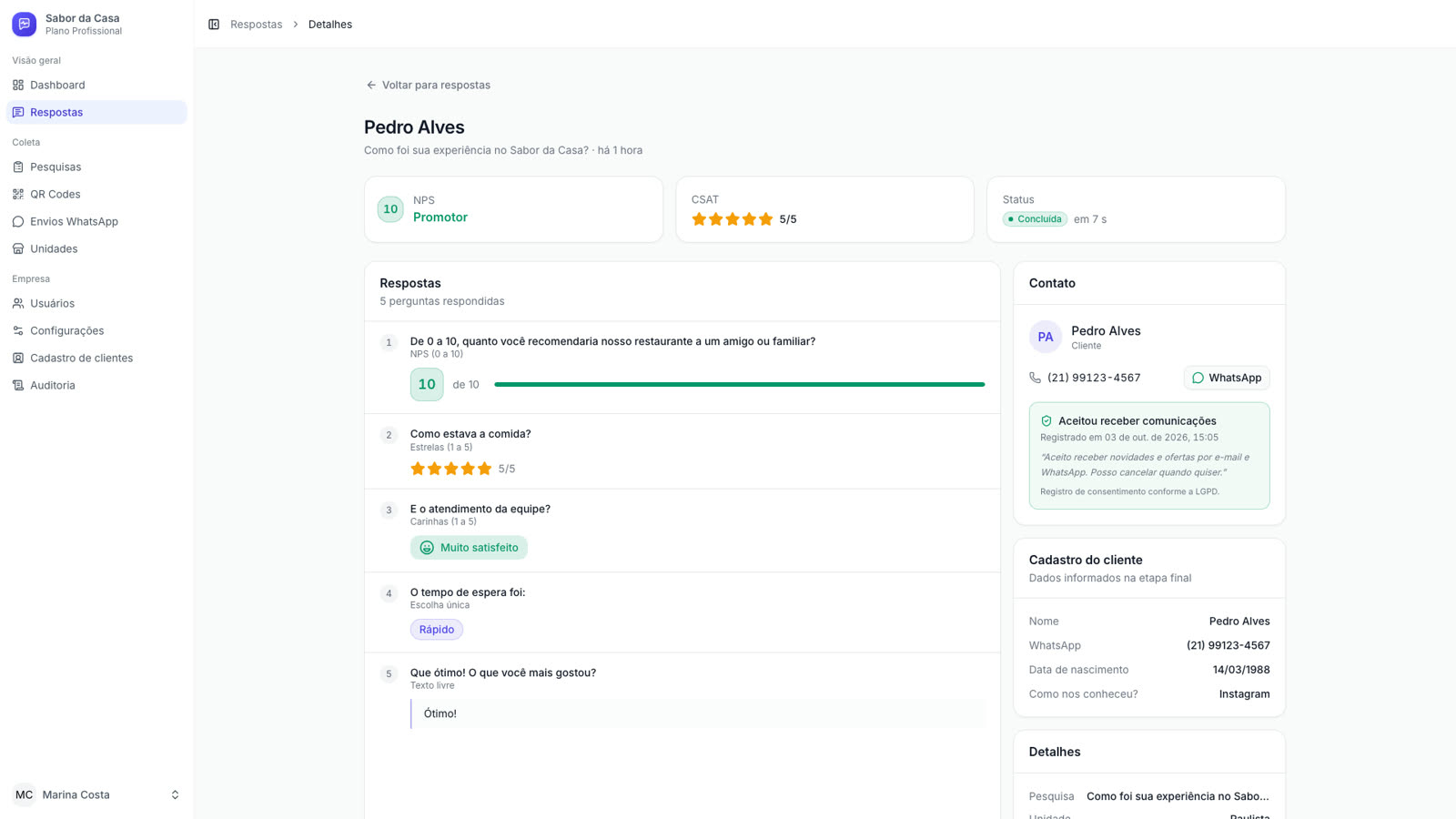Click the MC user avatar
This screenshot has width=1456, height=819.
point(25,794)
